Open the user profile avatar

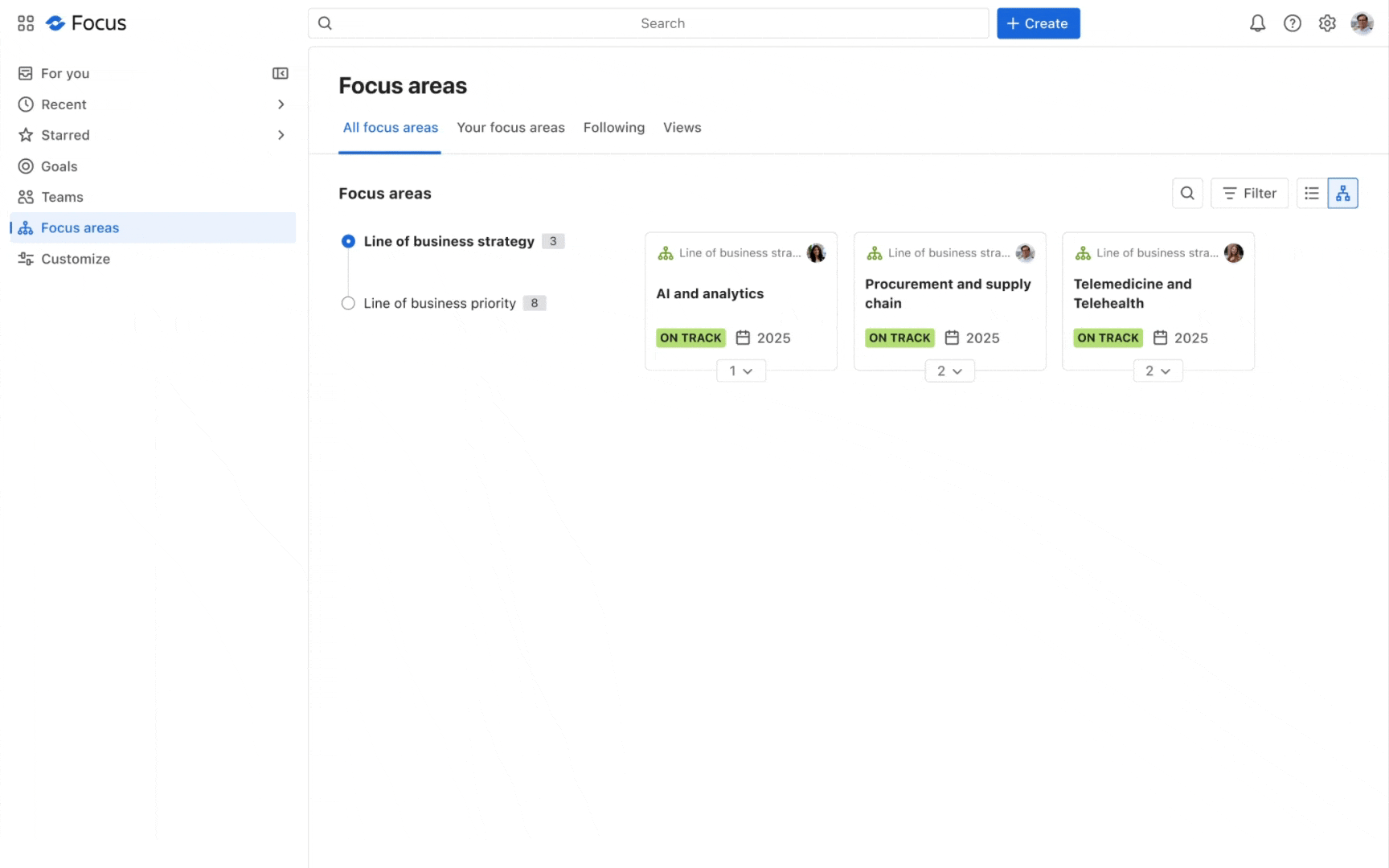1362,23
